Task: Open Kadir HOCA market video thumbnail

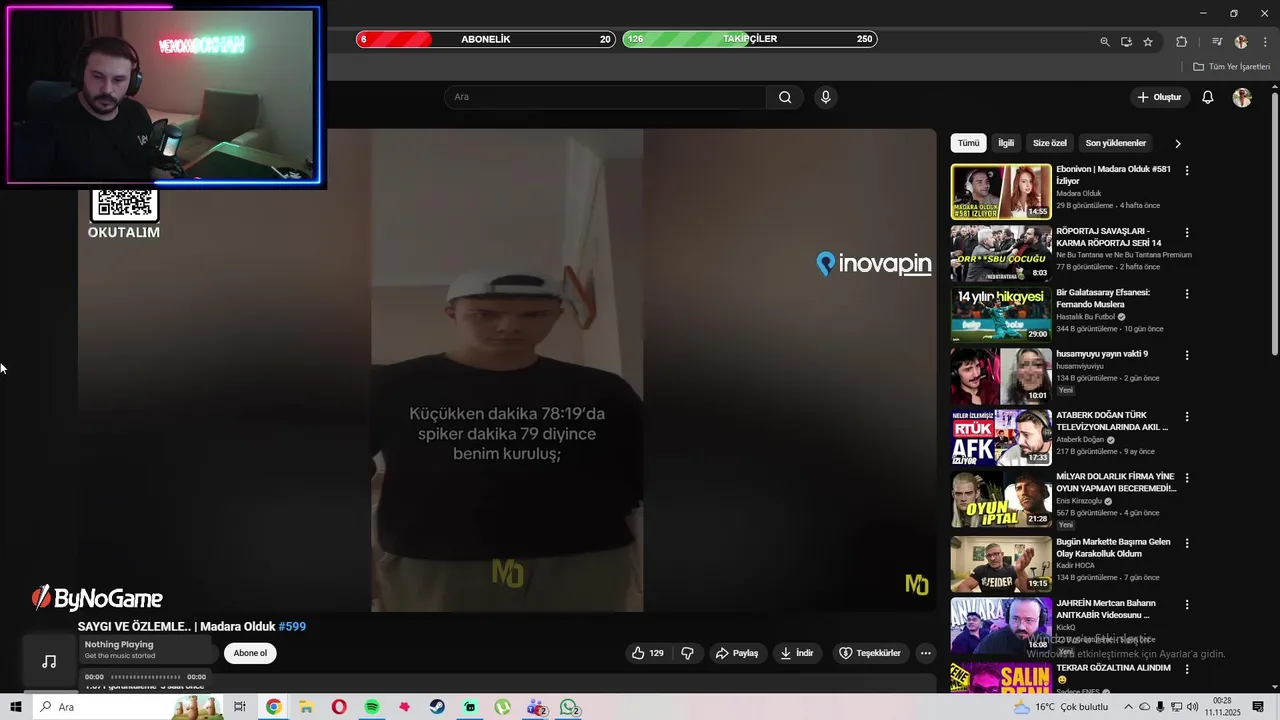Action: [x=1001, y=563]
